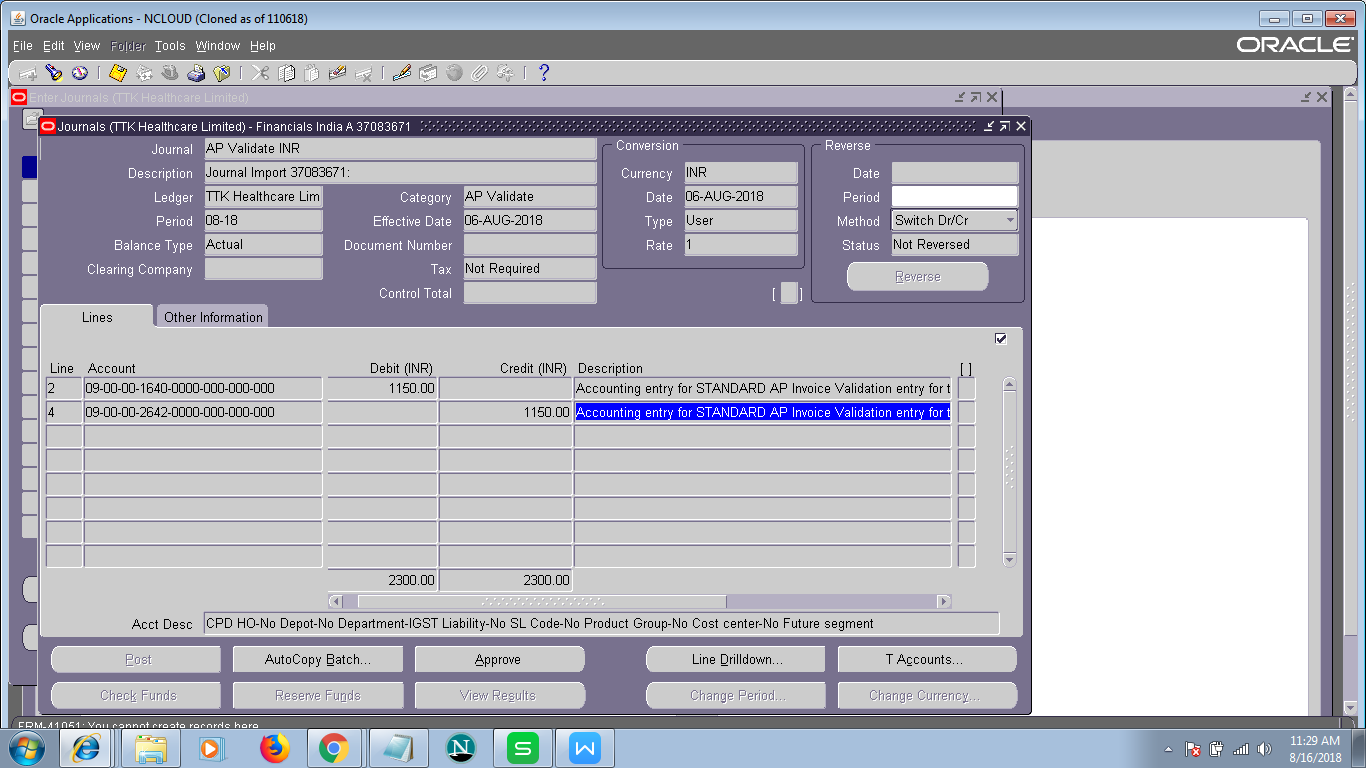Click the T Accounts button
1366x768 pixels.
coord(927,660)
